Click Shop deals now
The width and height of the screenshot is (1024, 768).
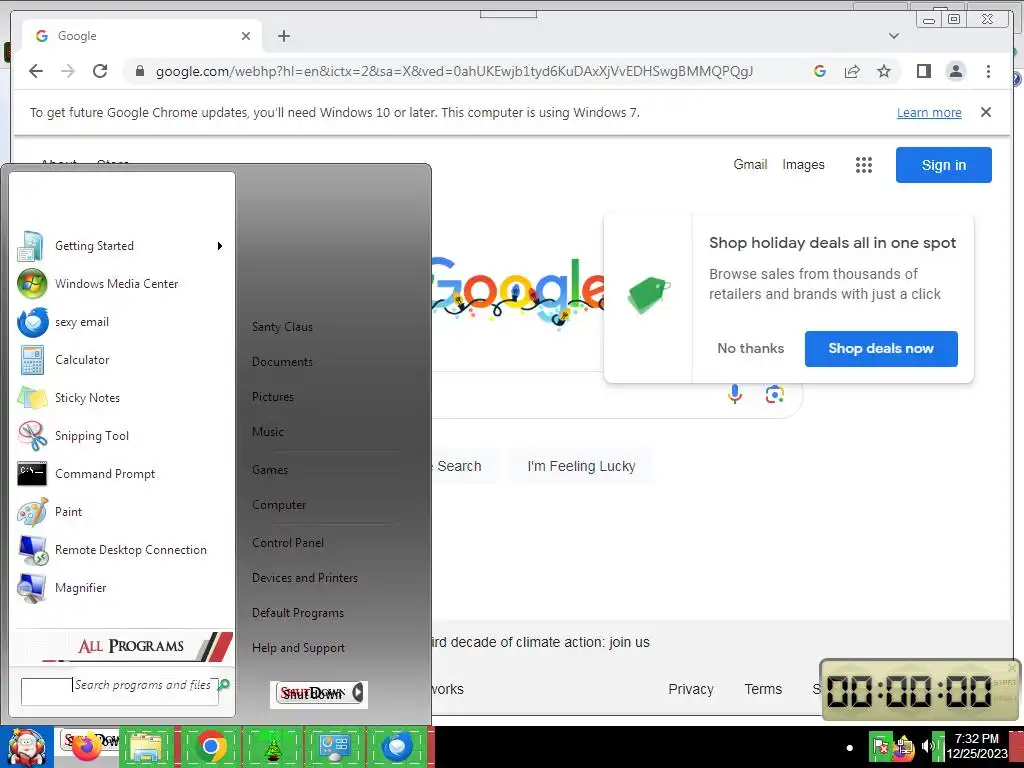point(881,349)
